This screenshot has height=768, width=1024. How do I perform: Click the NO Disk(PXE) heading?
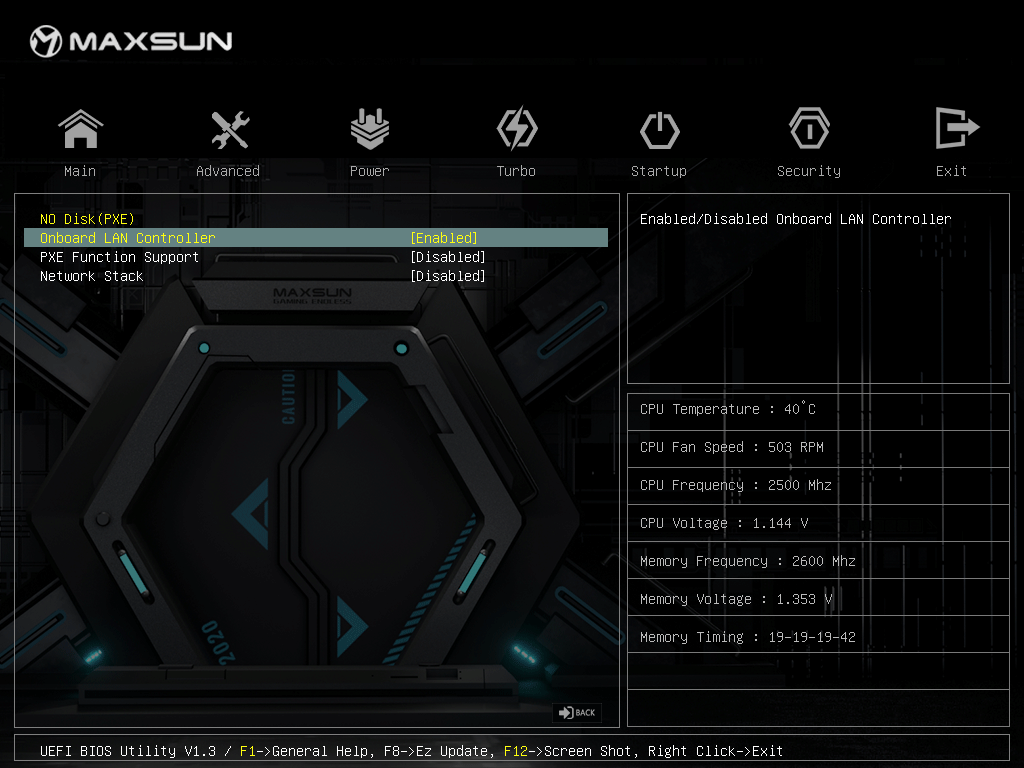87,219
